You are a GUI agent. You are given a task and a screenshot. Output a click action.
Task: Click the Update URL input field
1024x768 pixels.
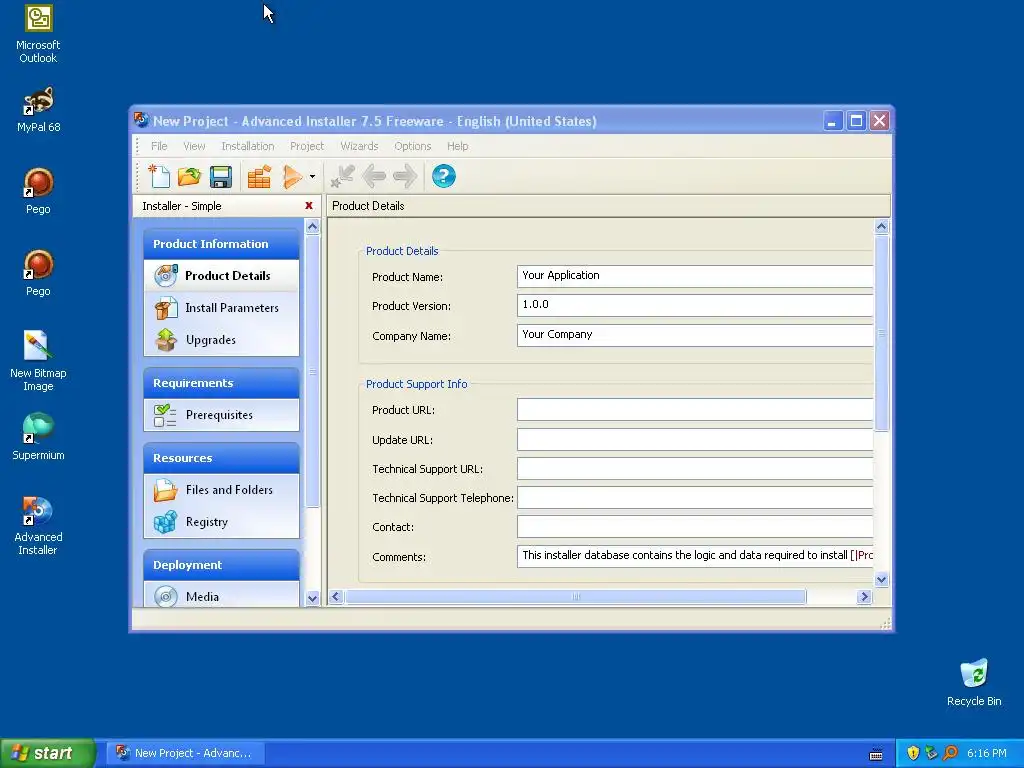click(x=695, y=440)
